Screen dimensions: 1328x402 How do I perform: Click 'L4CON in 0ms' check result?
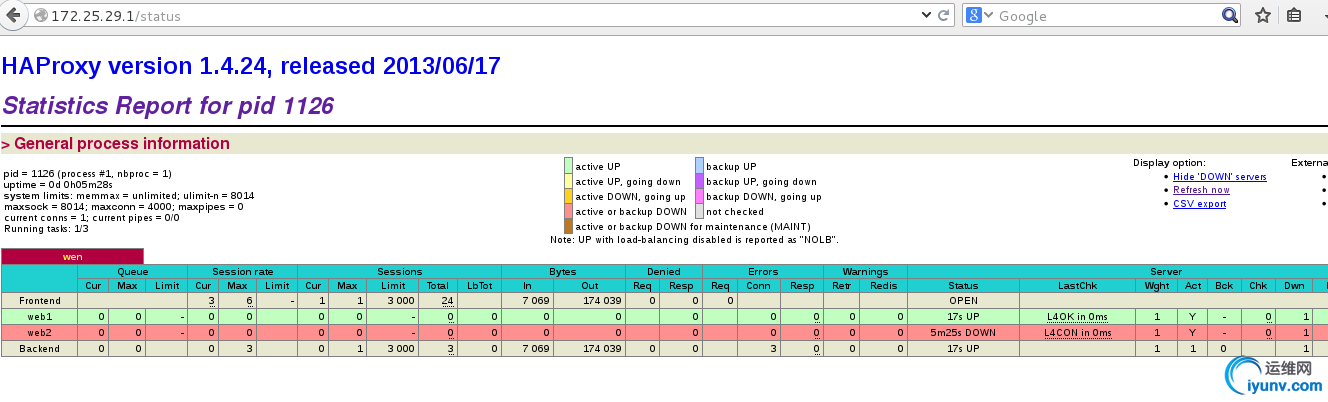click(1077, 332)
